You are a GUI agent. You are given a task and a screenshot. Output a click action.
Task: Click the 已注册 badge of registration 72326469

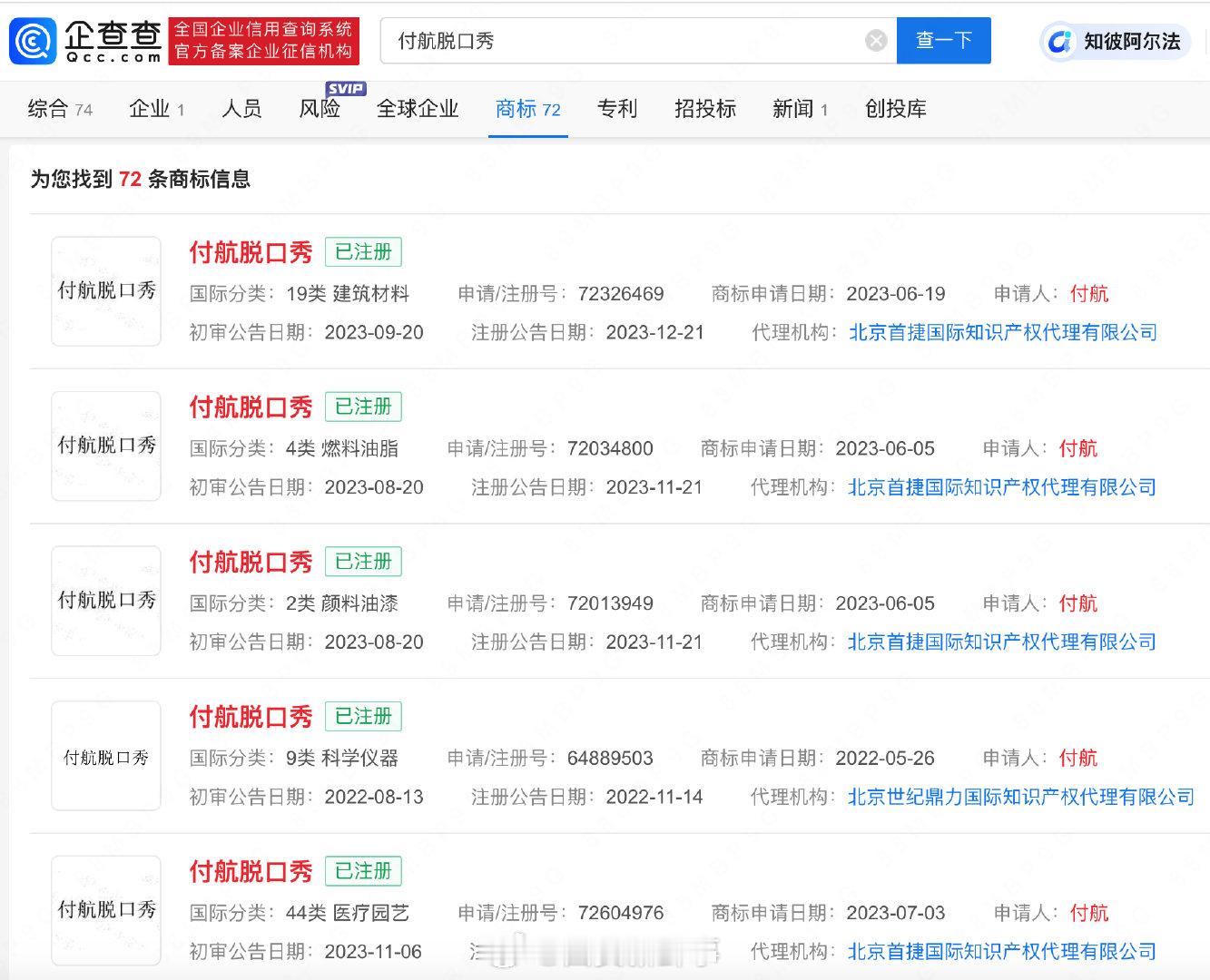coord(363,252)
